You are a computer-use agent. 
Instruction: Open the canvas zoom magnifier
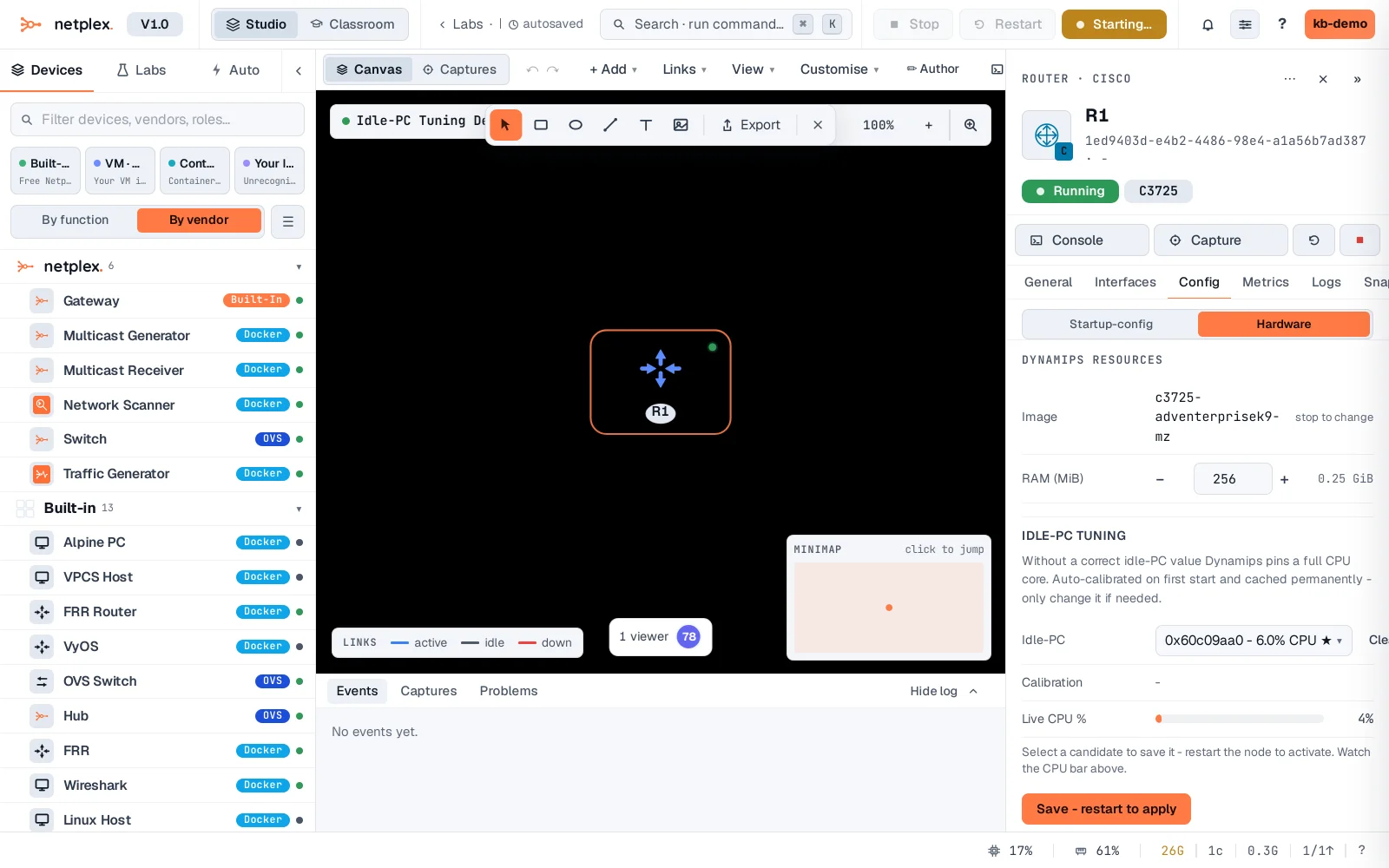[x=971, y=125]
